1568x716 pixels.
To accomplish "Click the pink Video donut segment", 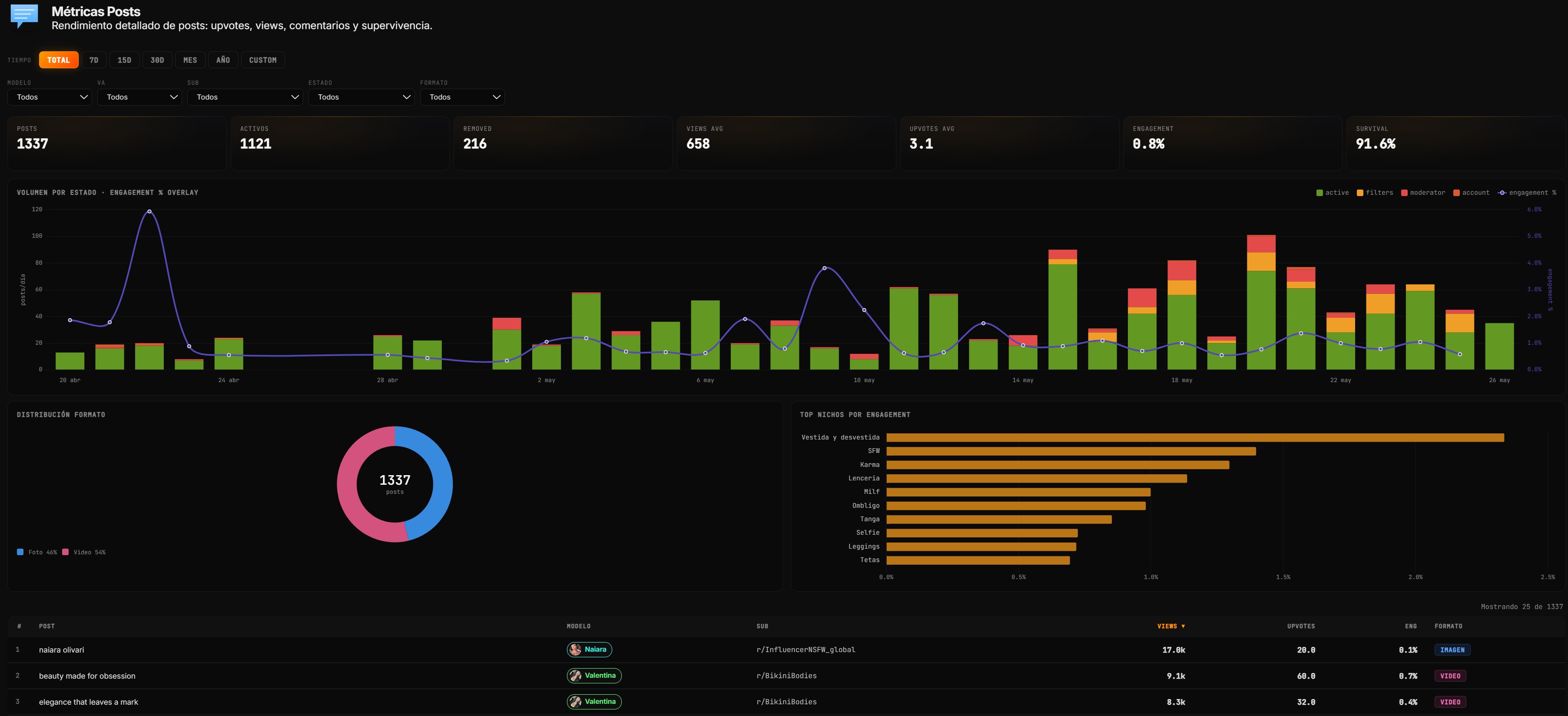I will (347, 487).
